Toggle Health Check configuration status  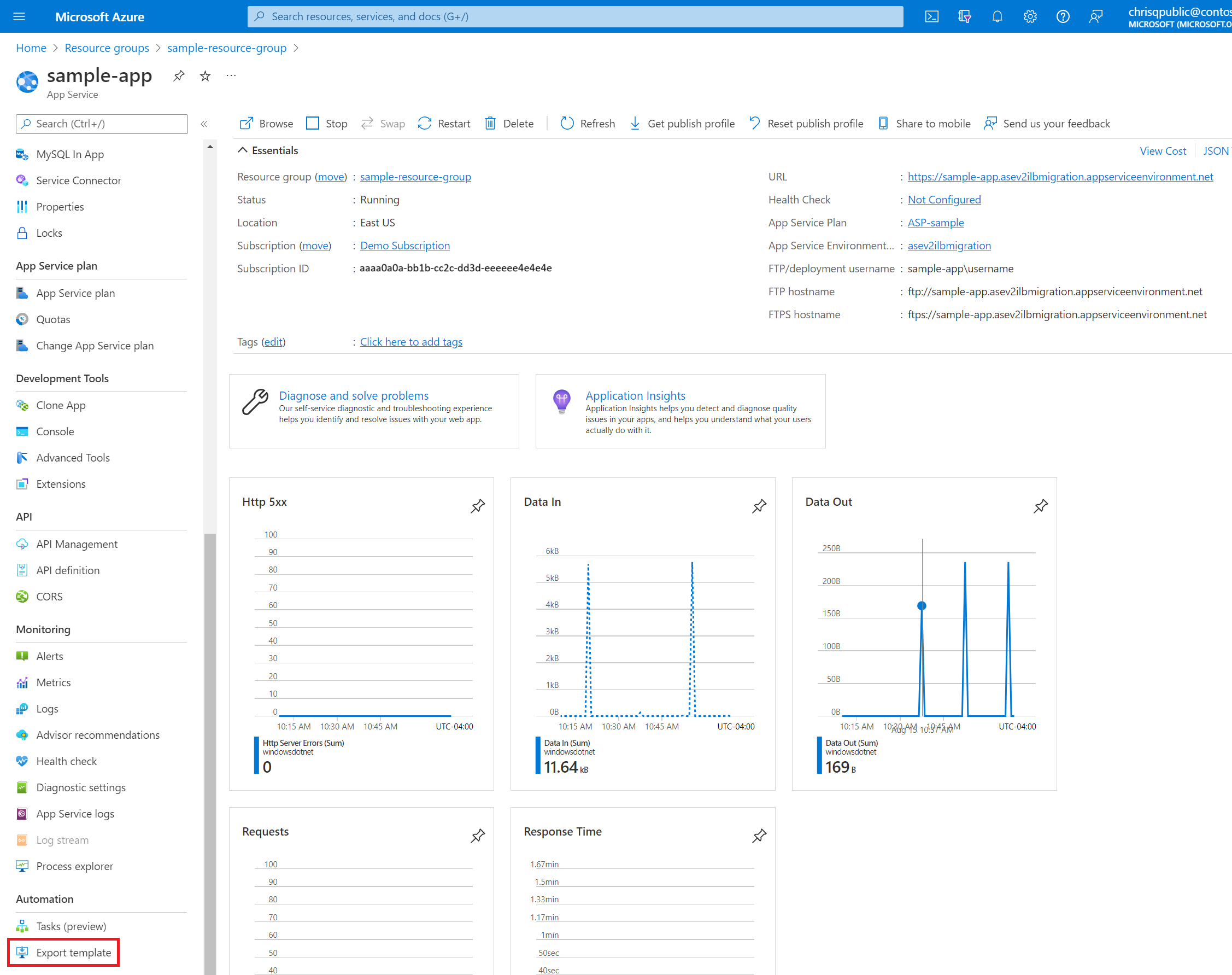point(943,199)
